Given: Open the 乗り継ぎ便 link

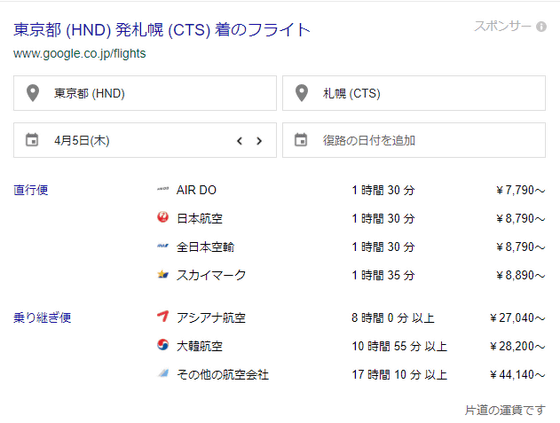Looking at the screenshot, I should click(x=42, y=318).
